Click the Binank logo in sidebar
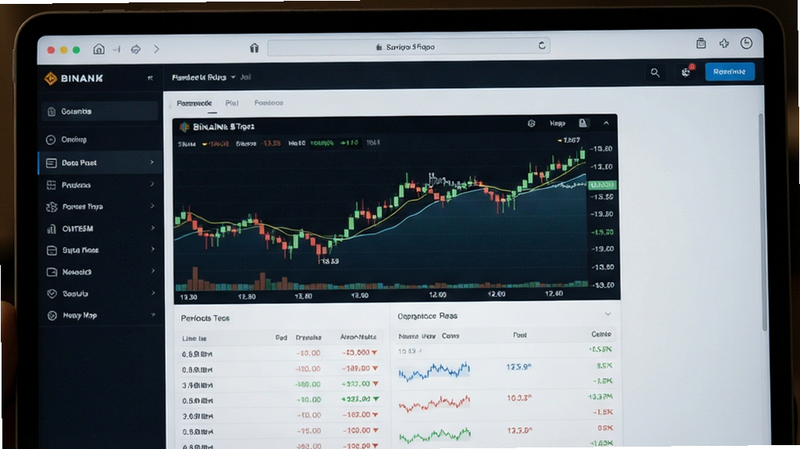This screenshot has width=800, height=449. pyautogui.click(x=73, y=78)
